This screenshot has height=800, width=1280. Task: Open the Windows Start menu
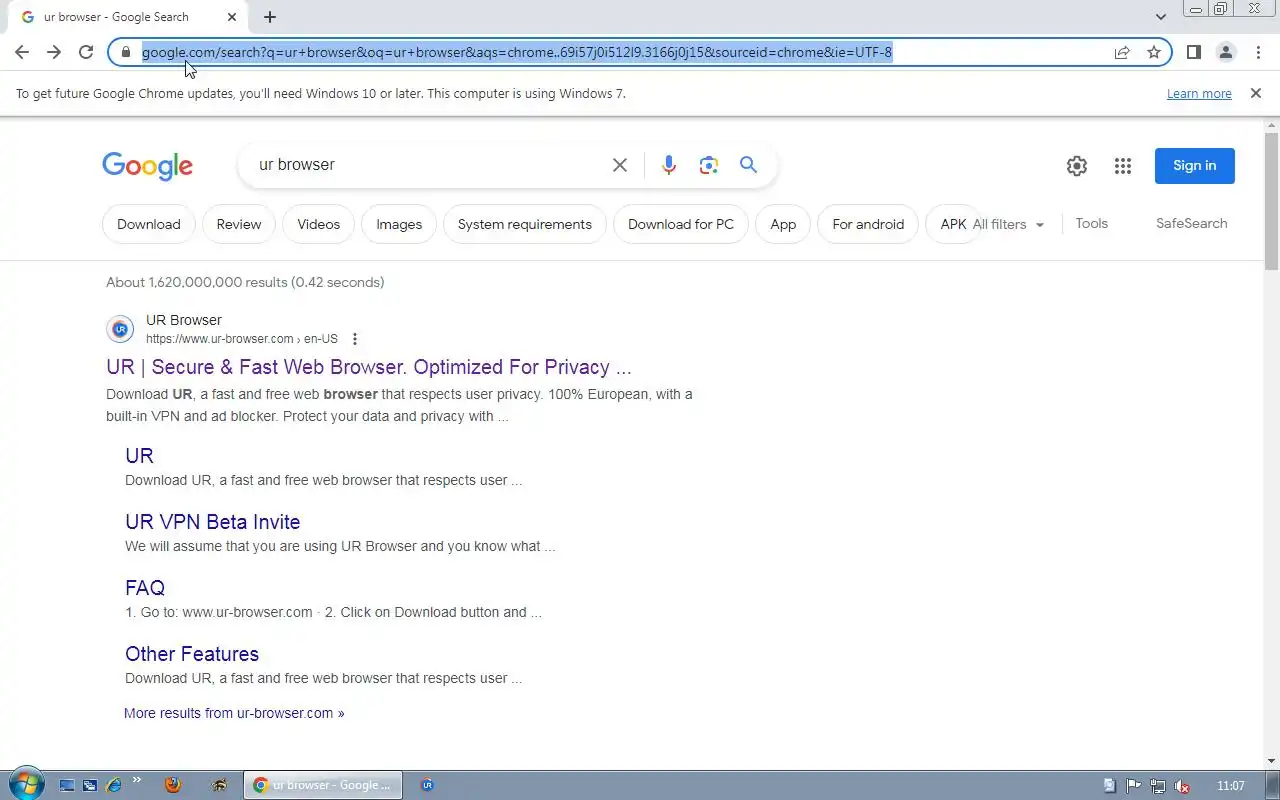(x=25, y=784)
